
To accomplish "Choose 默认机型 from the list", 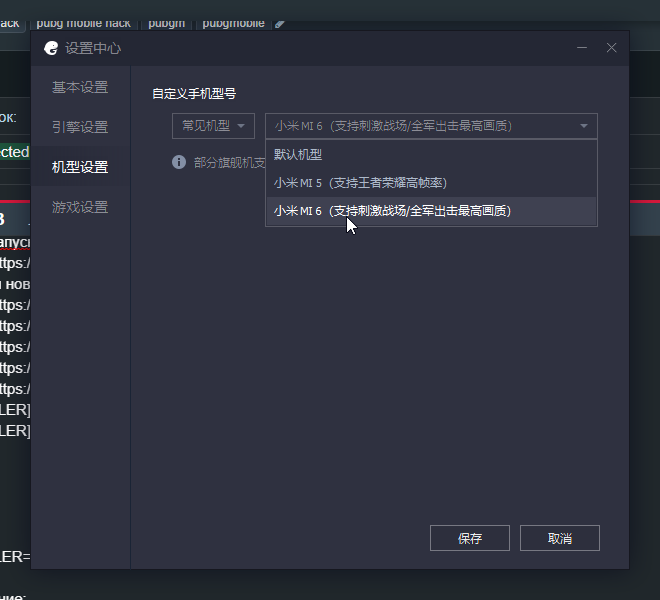I will pyautogui.click(x=431, y=155).
